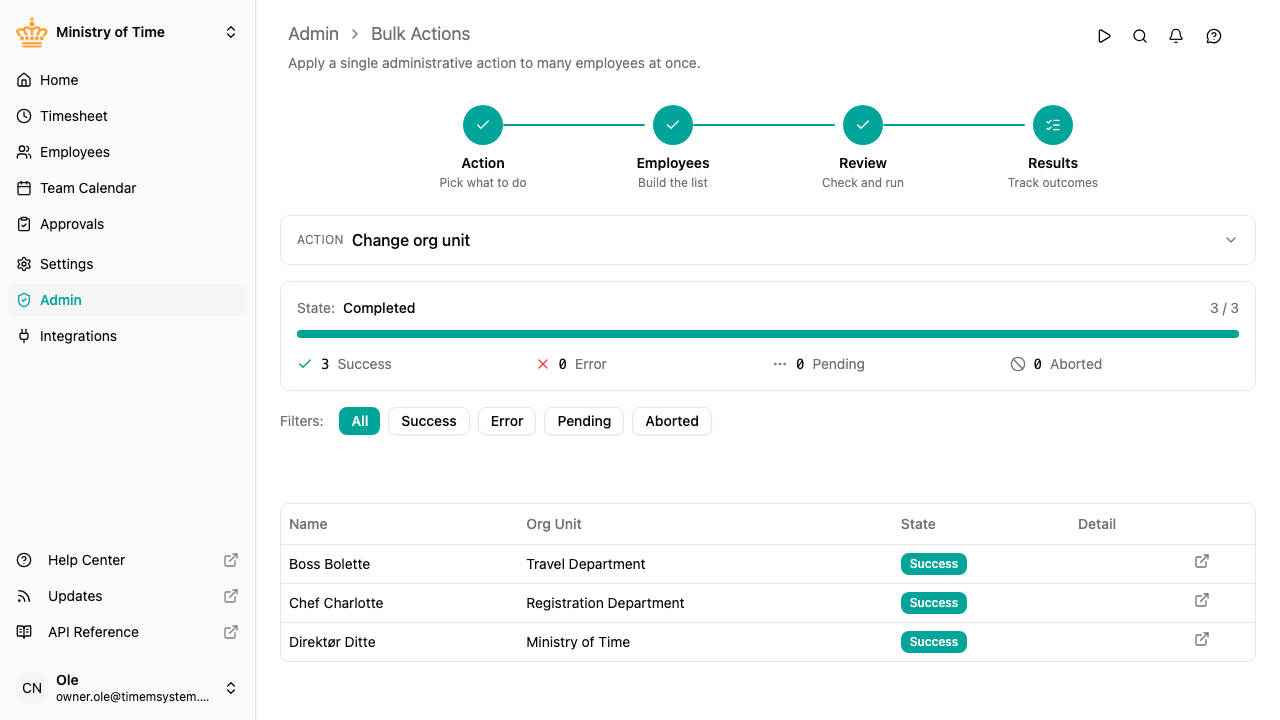The height and width of the screenshot is (720, 1280).
Task: Click the Updates feed icon
Action: (x=24, y=596)
